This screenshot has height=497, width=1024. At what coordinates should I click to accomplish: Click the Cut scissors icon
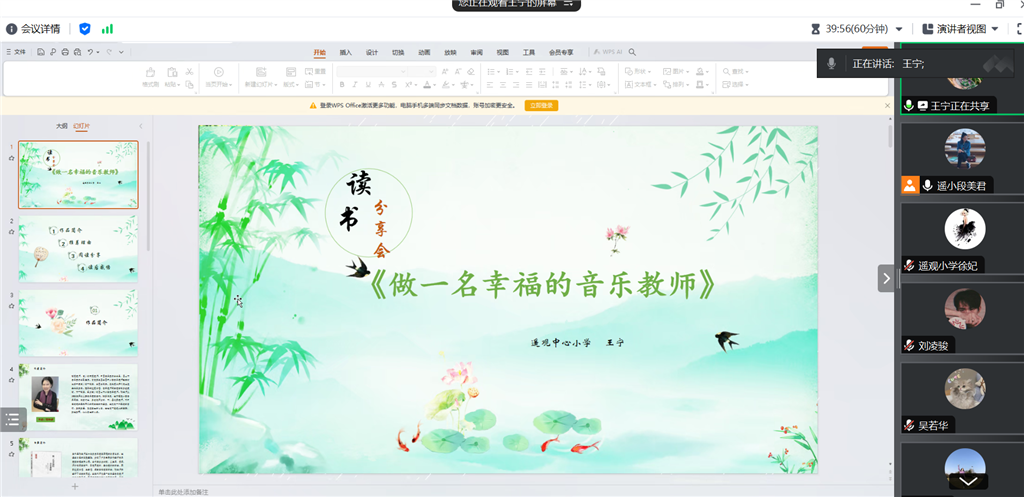click(189, 71)
